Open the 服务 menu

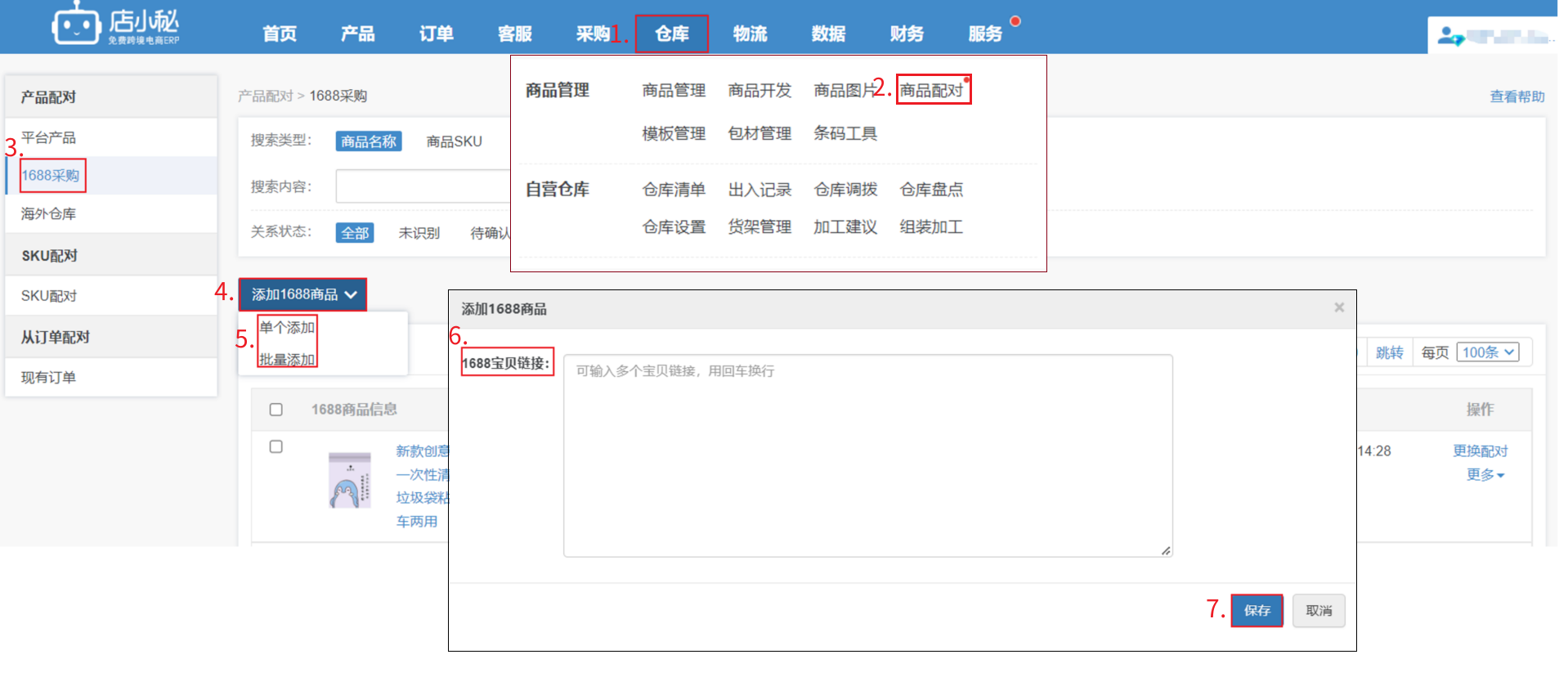[x=986, y=34]
